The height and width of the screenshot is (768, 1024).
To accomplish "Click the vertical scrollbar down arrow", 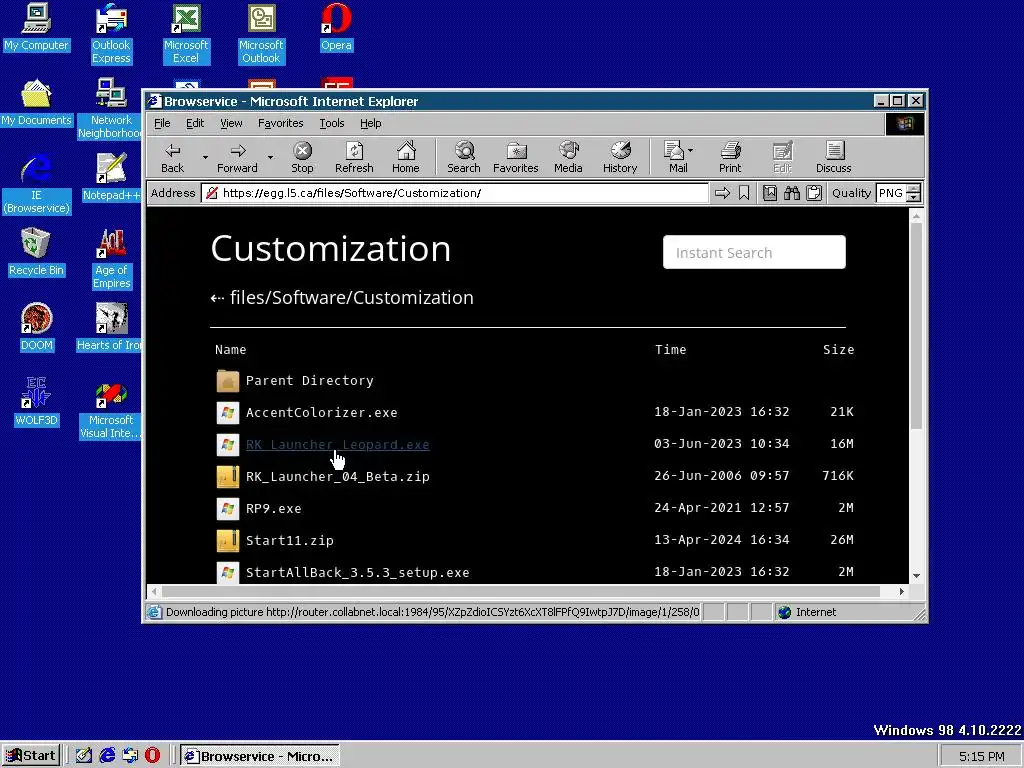I will (916, 576).
